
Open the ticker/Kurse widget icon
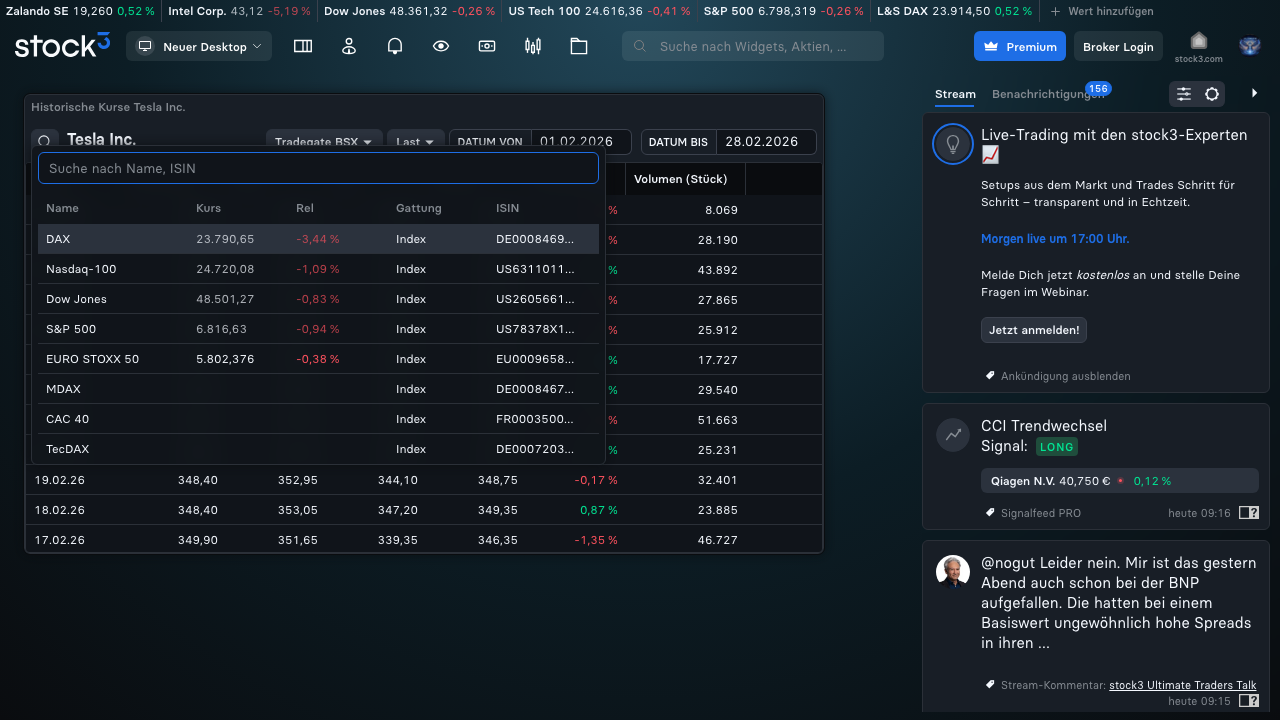[486, 46]
